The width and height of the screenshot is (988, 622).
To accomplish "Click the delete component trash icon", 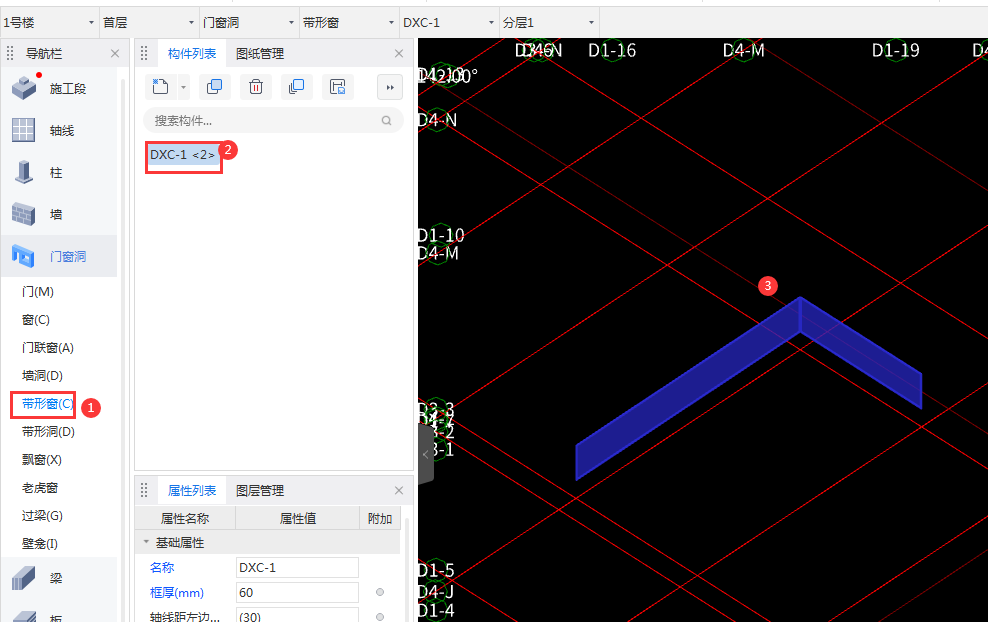I will tap(256, 87).
